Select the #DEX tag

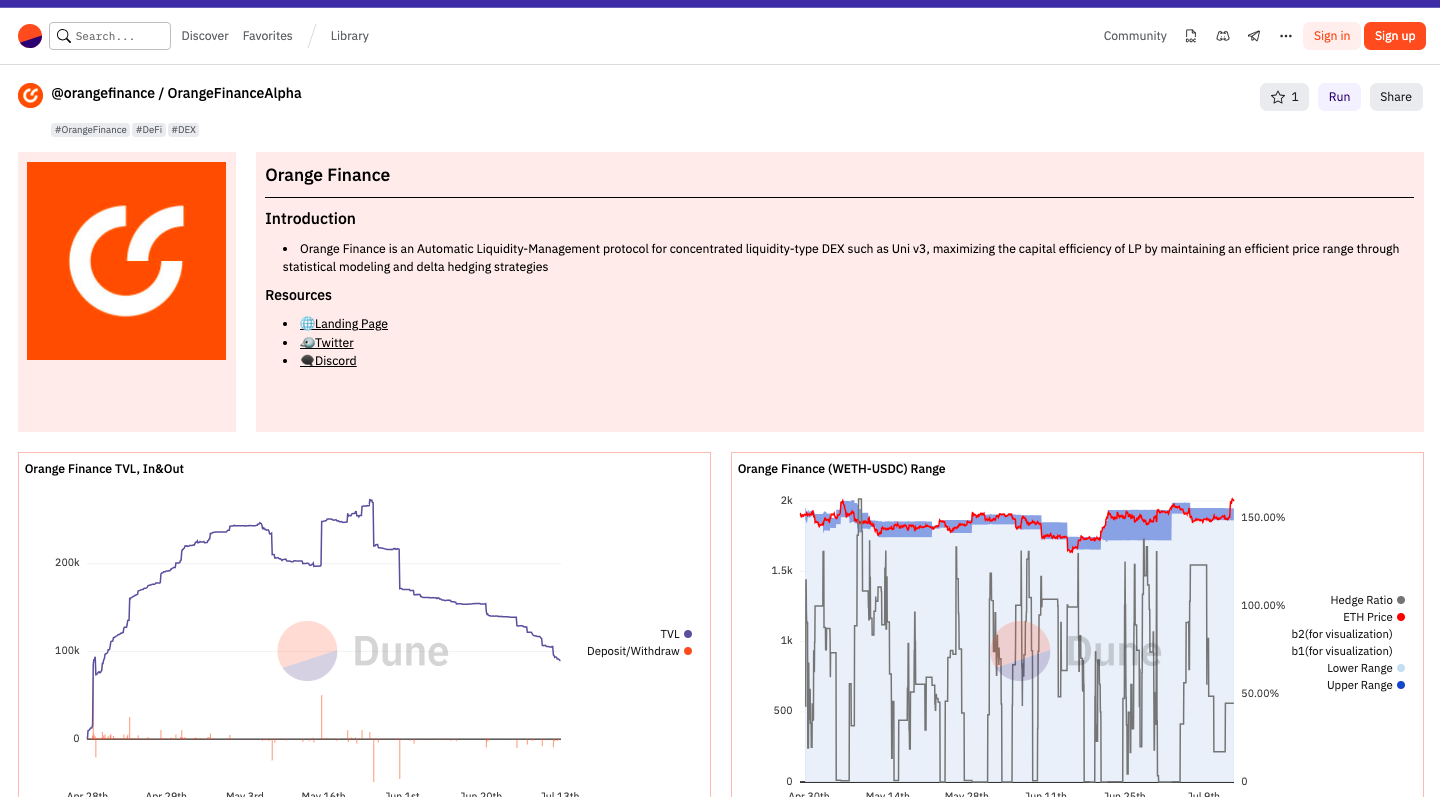click(183, 130)
